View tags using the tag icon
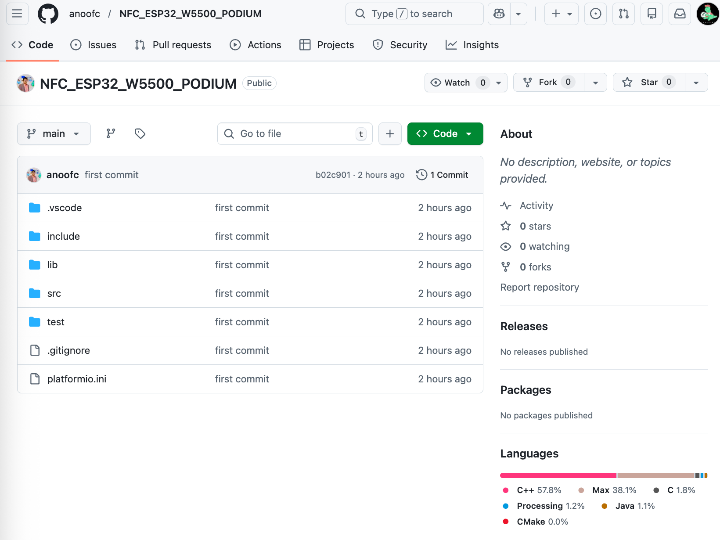The image size is (720, 540). [140, 134]
